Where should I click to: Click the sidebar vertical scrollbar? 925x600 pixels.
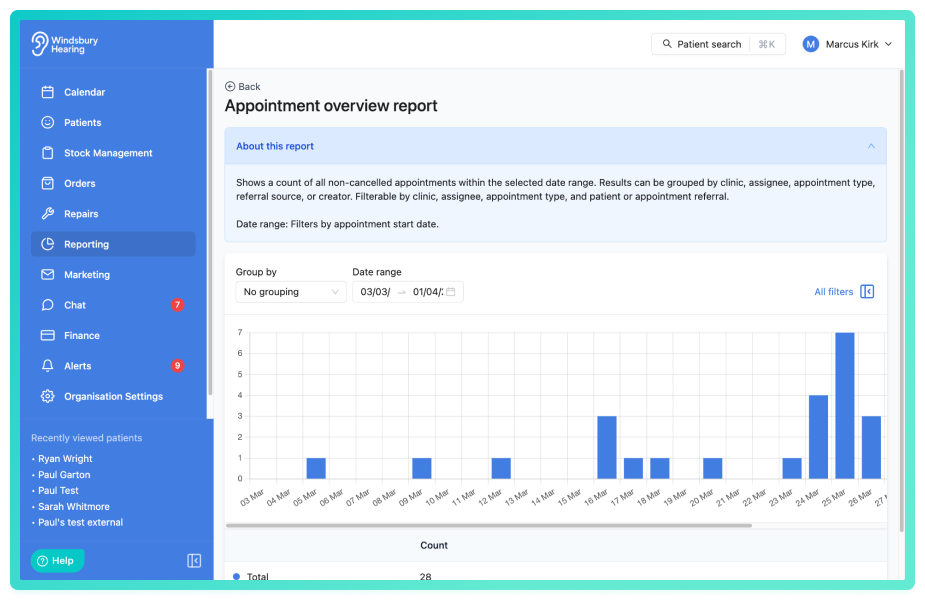click(209, 232)
